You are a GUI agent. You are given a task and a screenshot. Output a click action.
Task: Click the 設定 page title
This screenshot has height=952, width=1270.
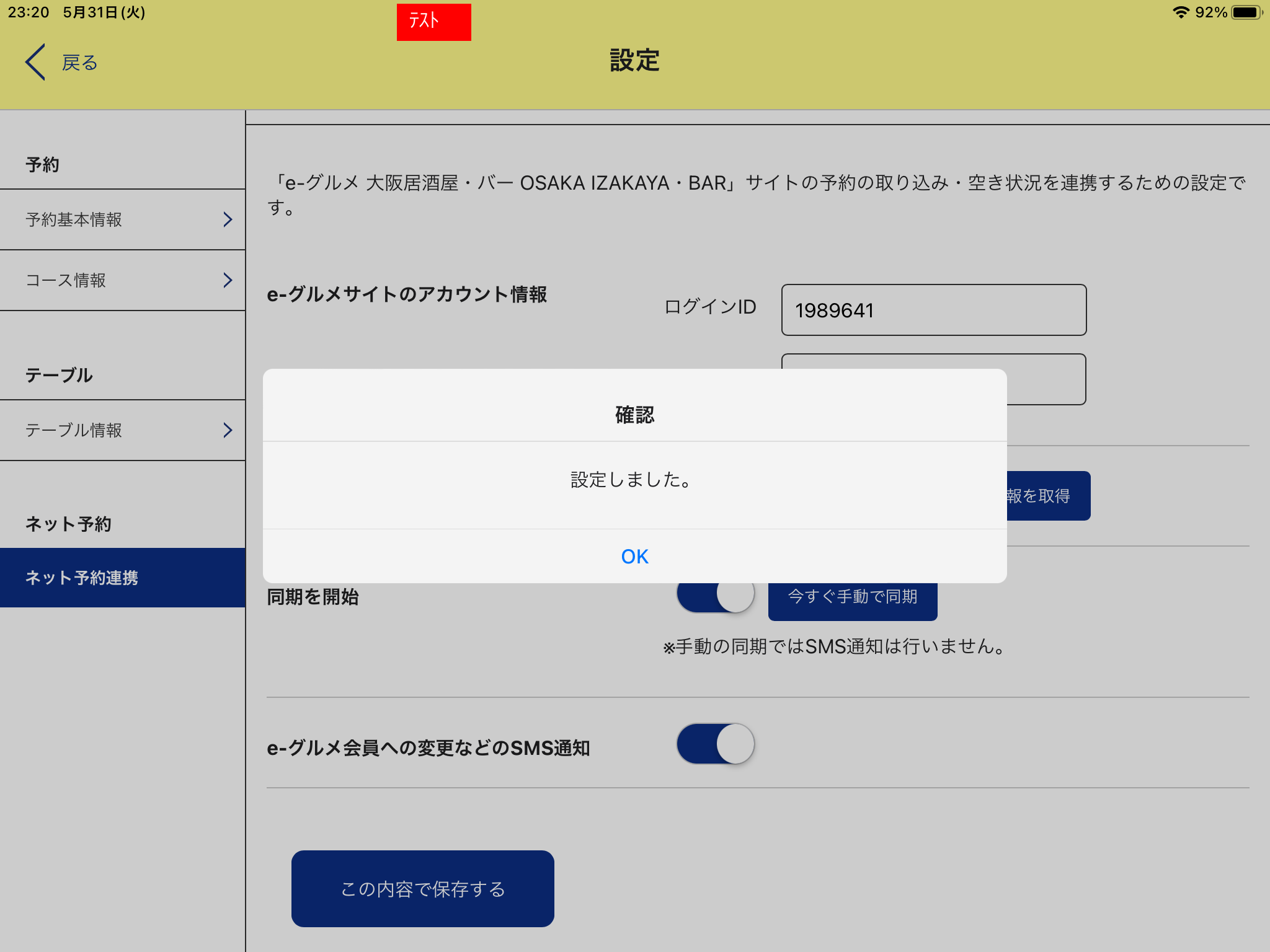634,60
